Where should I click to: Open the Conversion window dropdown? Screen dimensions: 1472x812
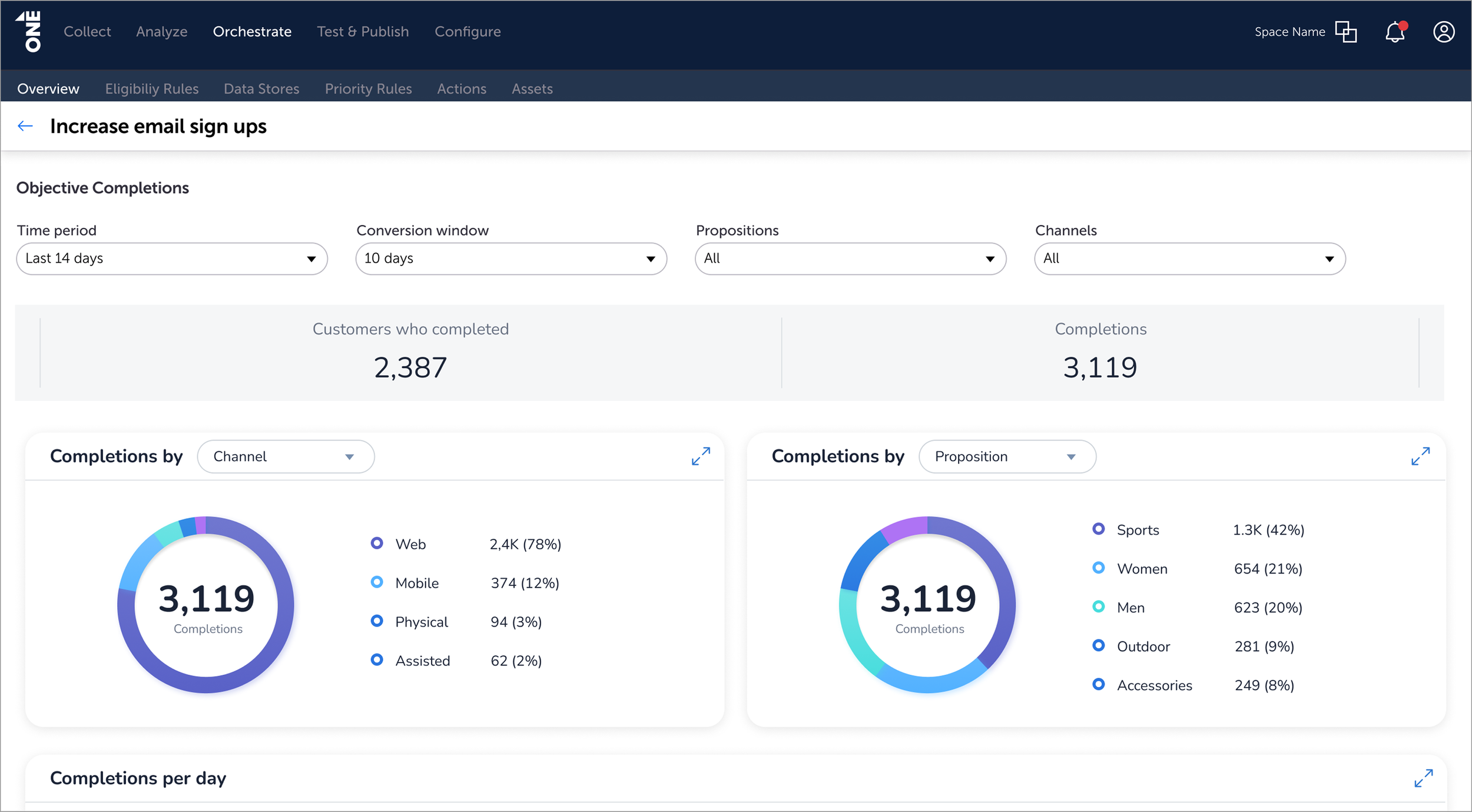pyautogui.click(x=510, y=258)
